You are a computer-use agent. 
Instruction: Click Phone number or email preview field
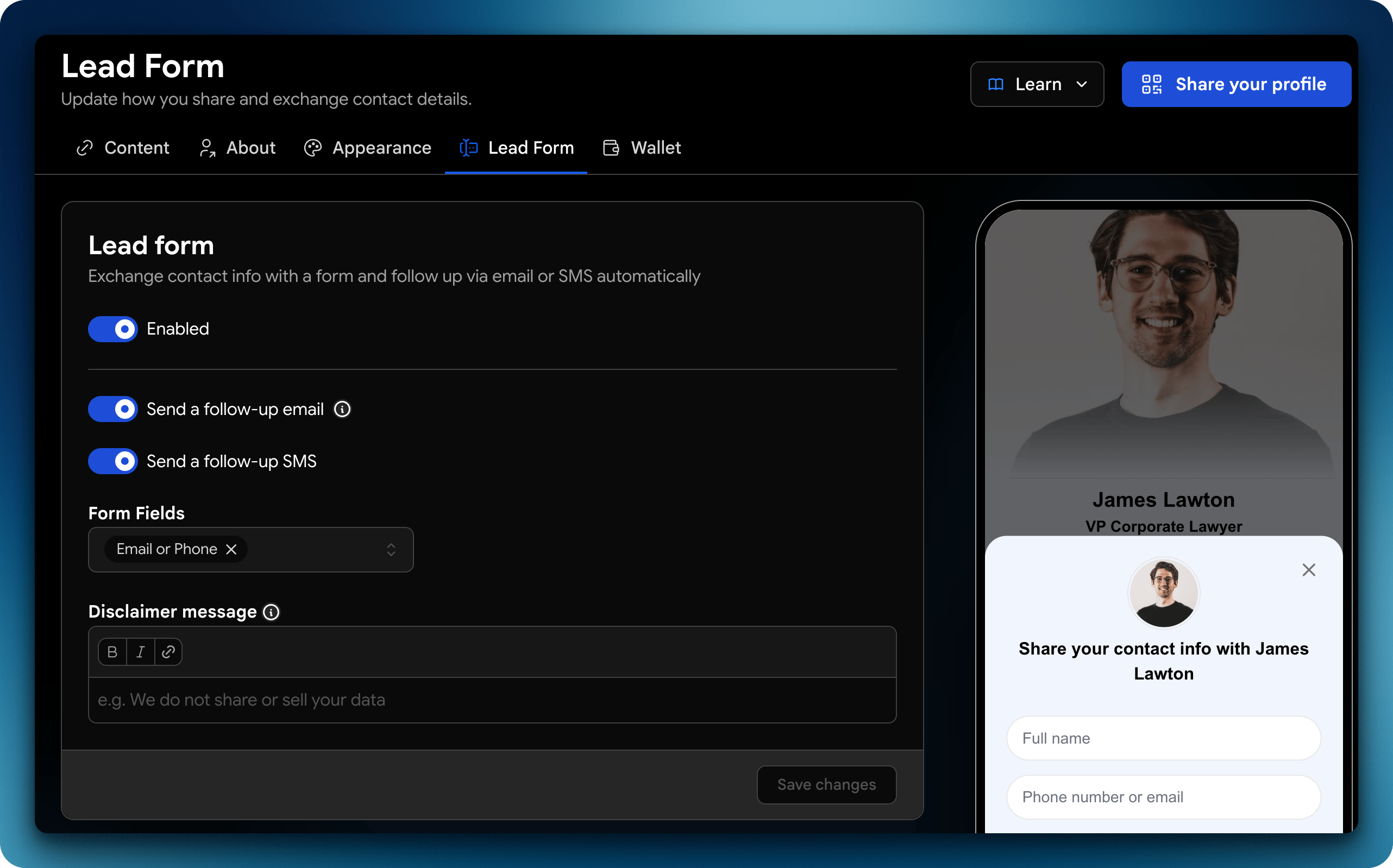[1163, 797]
